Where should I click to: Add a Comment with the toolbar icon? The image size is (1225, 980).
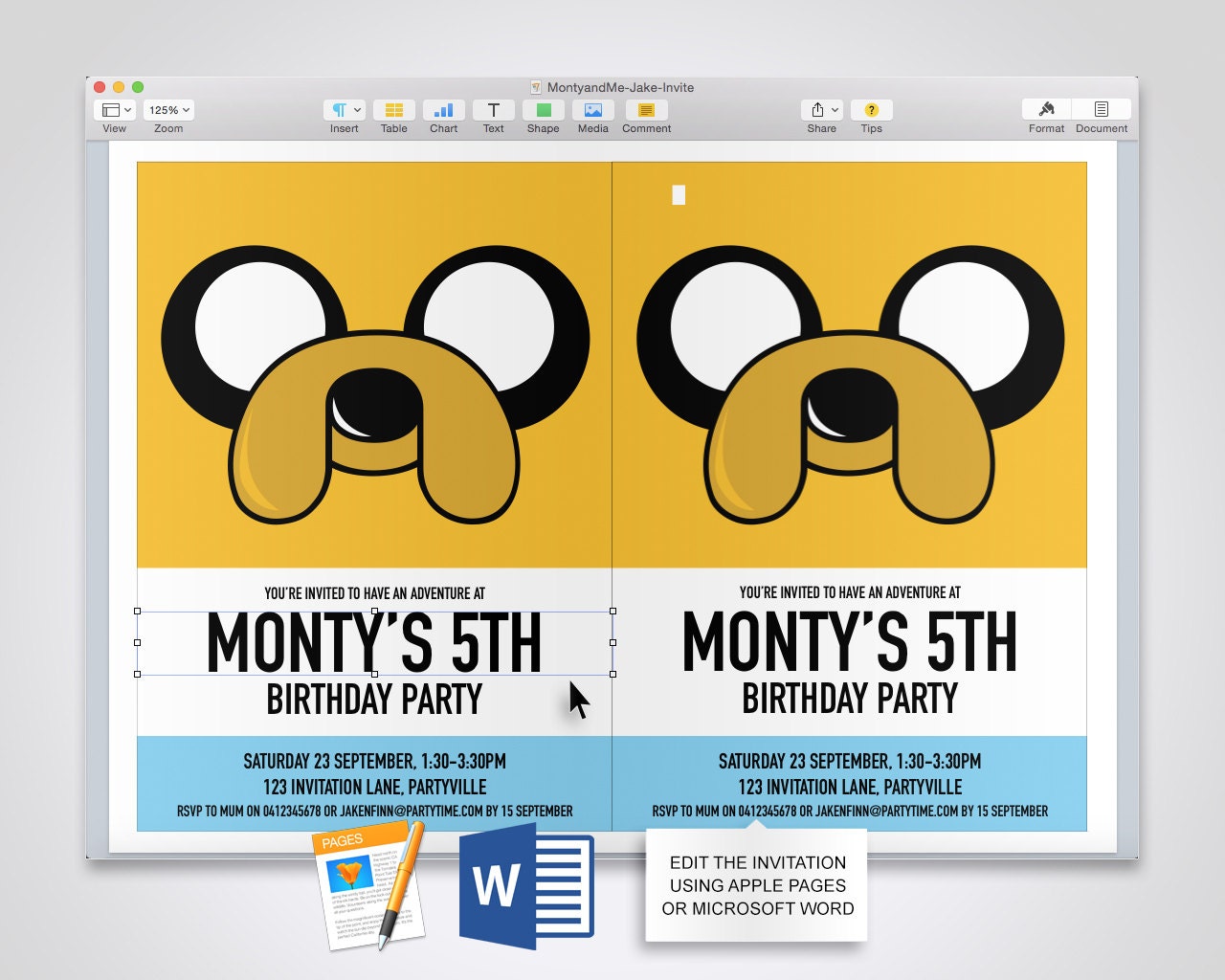tap(646, 110)
